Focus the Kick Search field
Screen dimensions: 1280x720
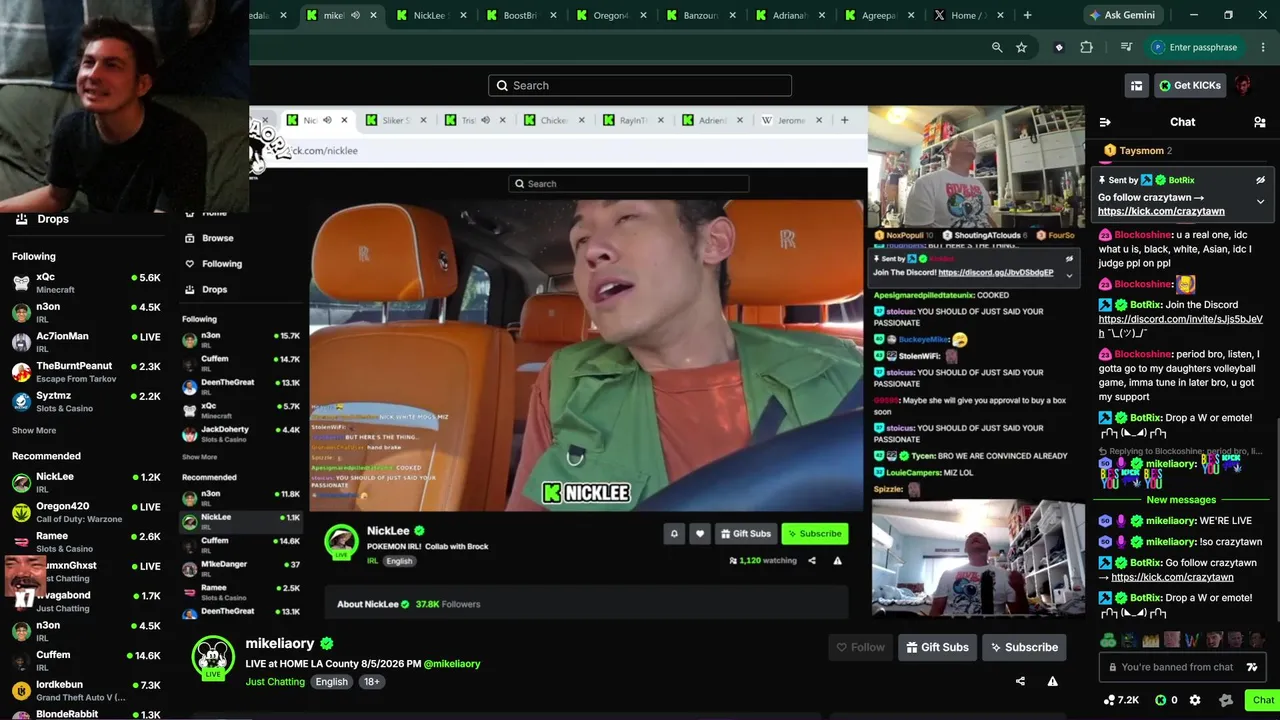coord(640,86)
